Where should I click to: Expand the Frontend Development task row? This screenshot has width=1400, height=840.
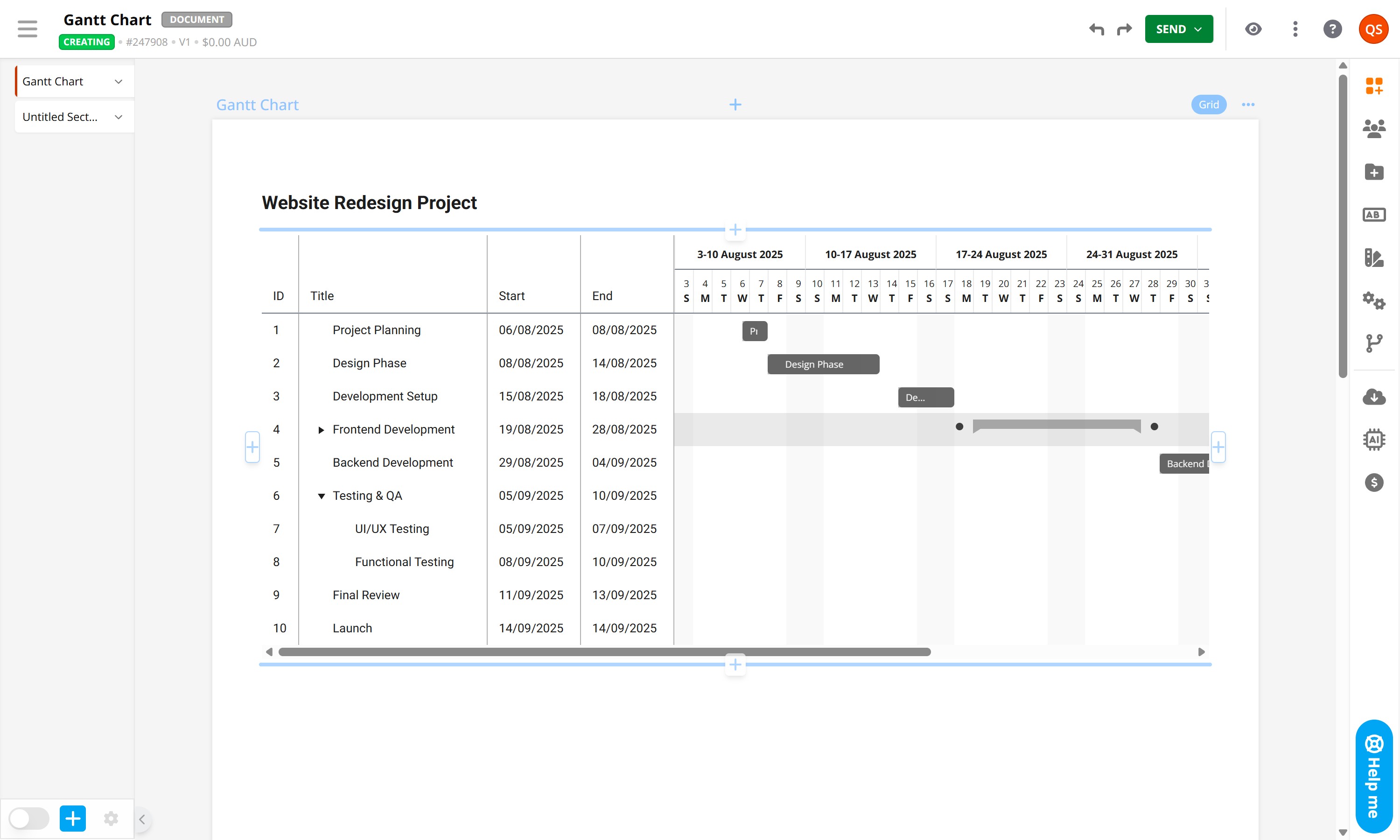point(321,430)
